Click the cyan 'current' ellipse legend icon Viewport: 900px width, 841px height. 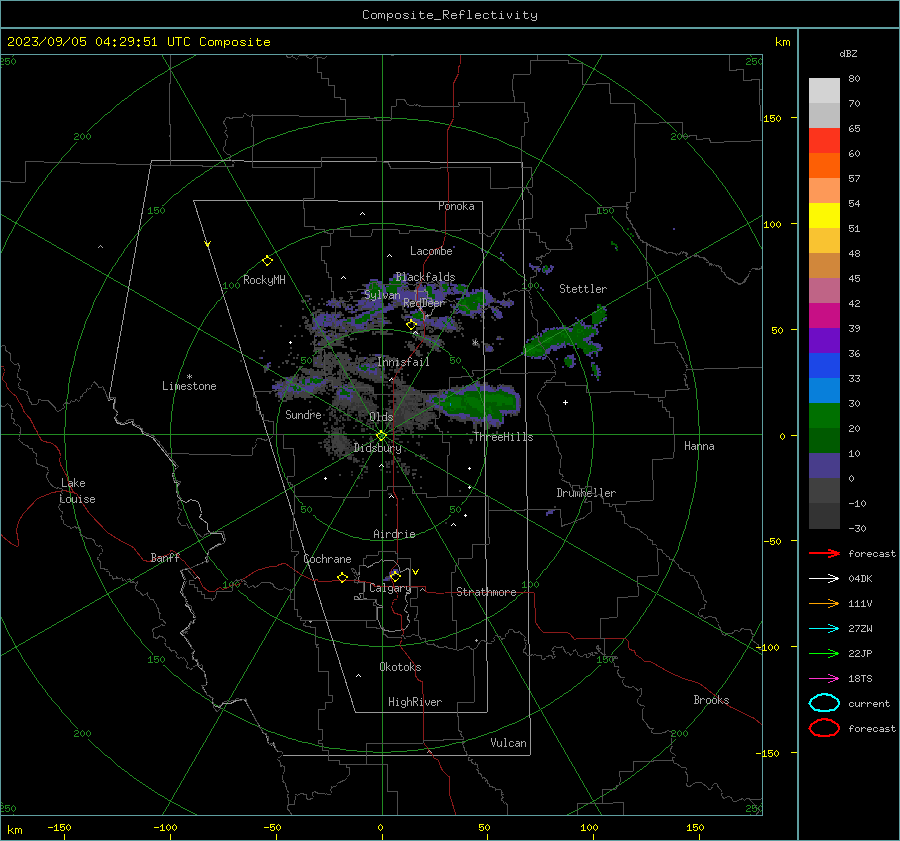pyautogui.click(x=824, y=703)
